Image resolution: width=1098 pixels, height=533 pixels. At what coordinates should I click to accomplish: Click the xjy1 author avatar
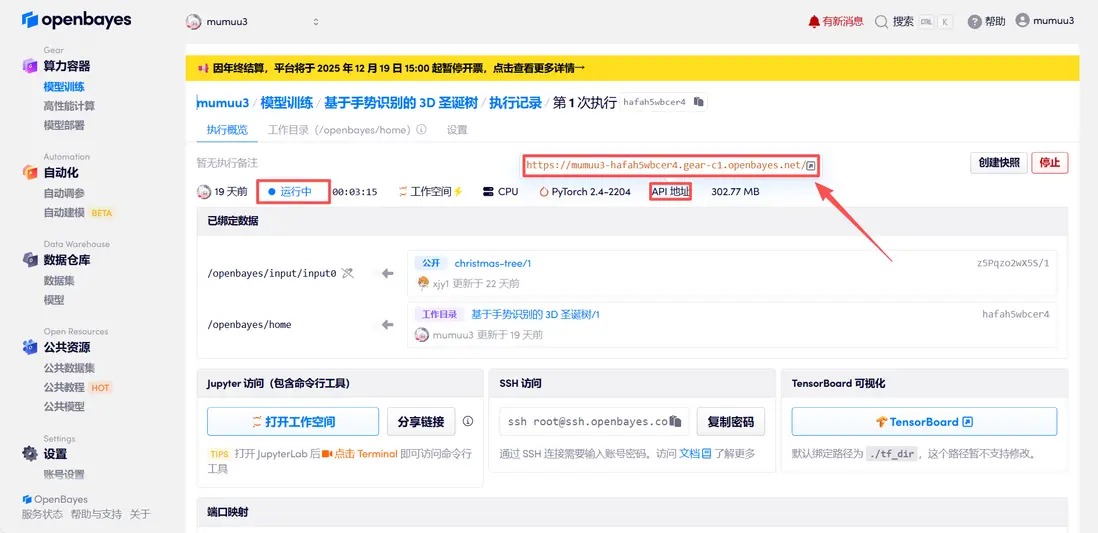pyautogui.click(x=423, y=284)
